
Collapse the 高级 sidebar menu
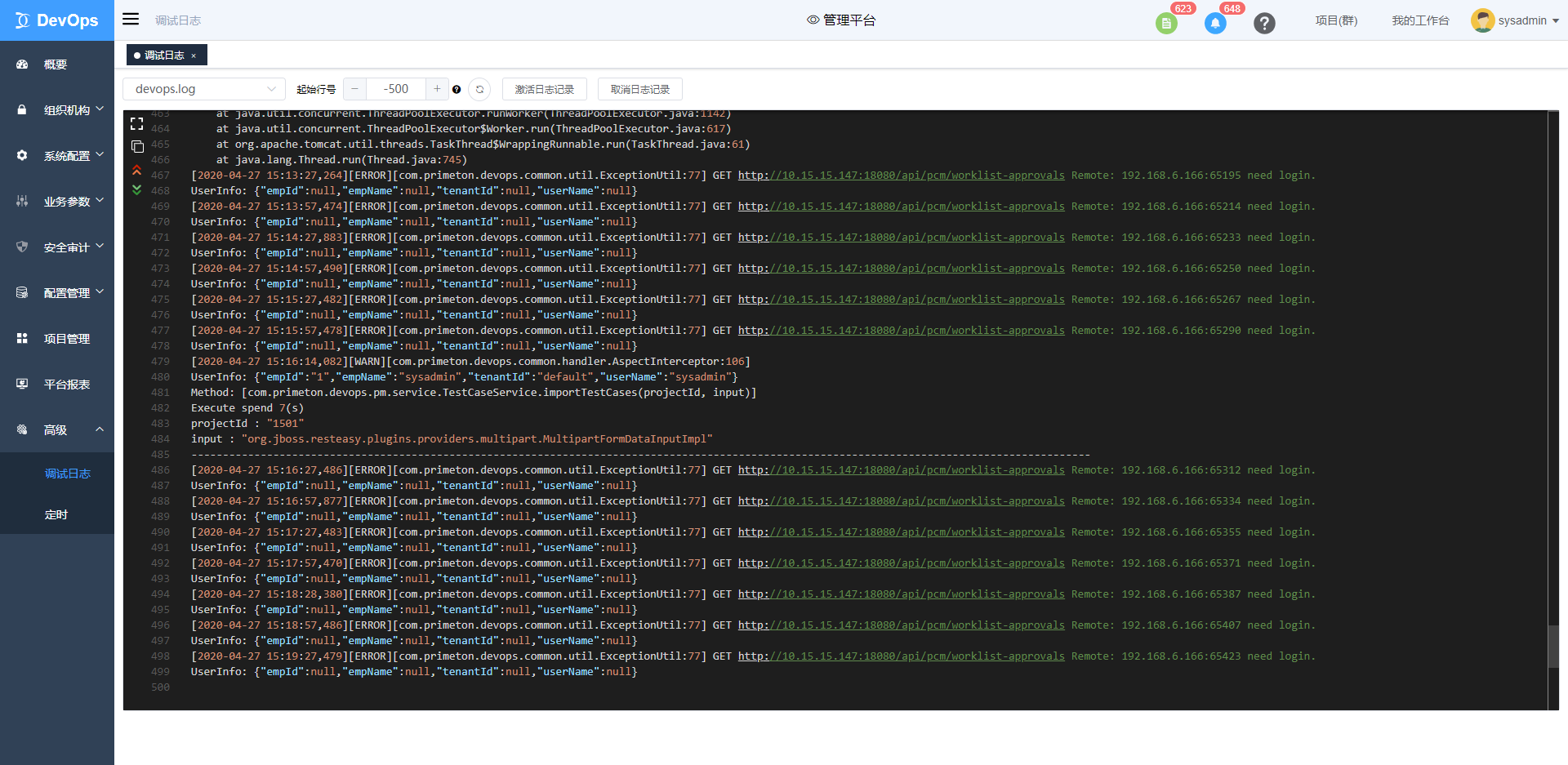click(57, 430)
